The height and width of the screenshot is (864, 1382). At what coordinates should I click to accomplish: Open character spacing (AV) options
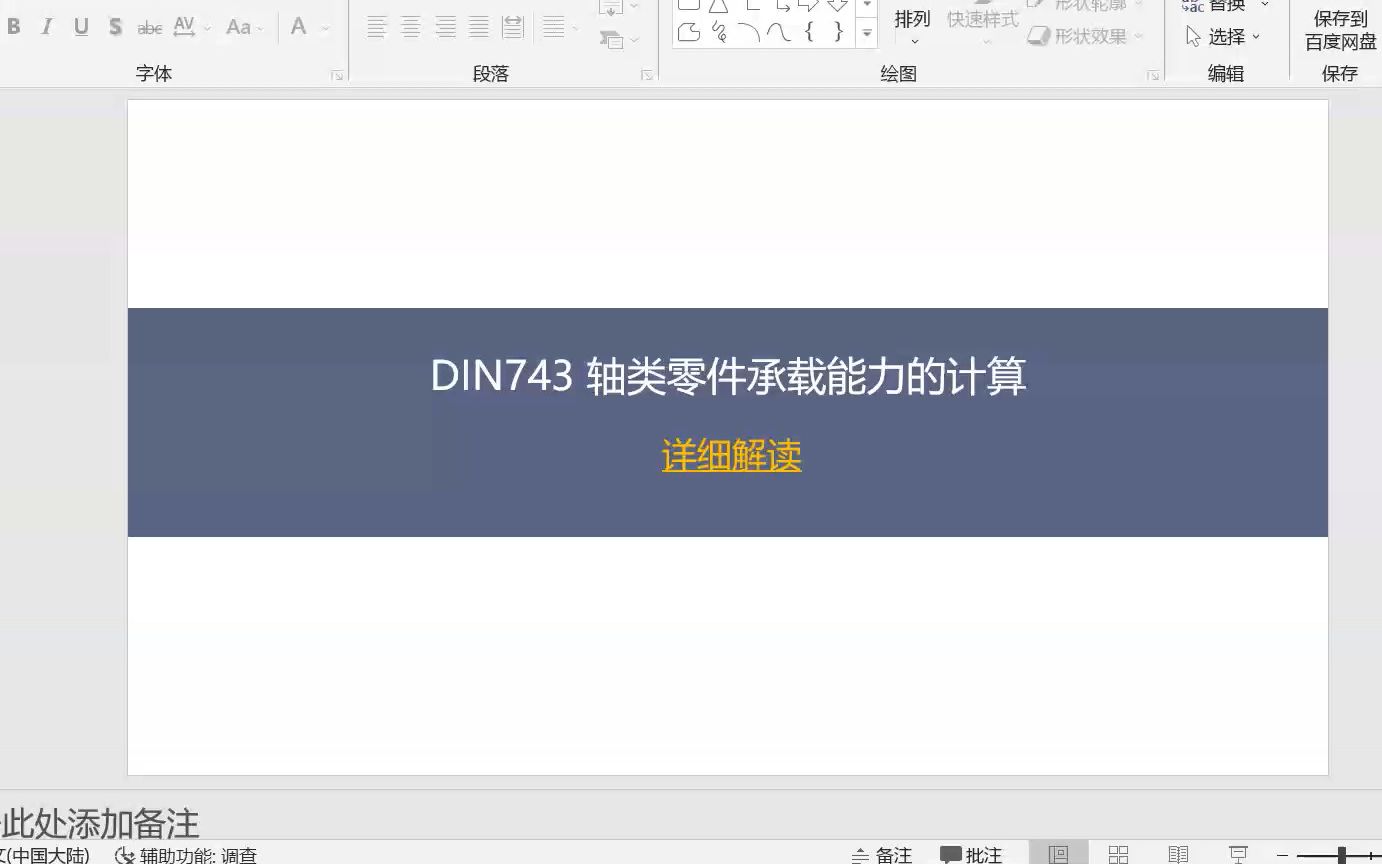click(190, 27)
